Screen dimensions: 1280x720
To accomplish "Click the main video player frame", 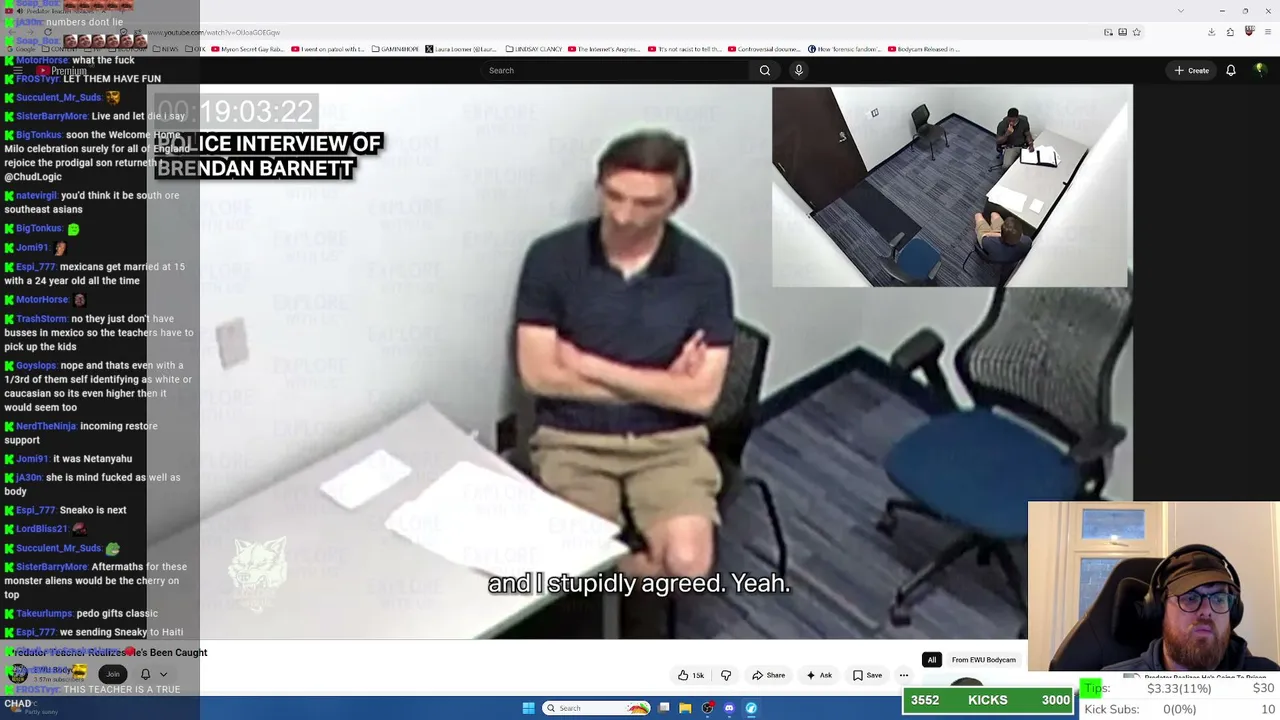I will tap(640, 360).
